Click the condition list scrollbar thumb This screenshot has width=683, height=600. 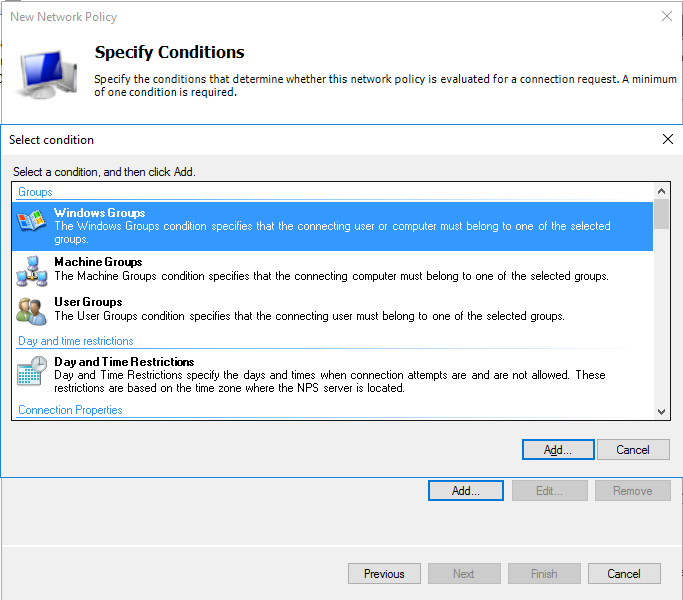[661, 214]
